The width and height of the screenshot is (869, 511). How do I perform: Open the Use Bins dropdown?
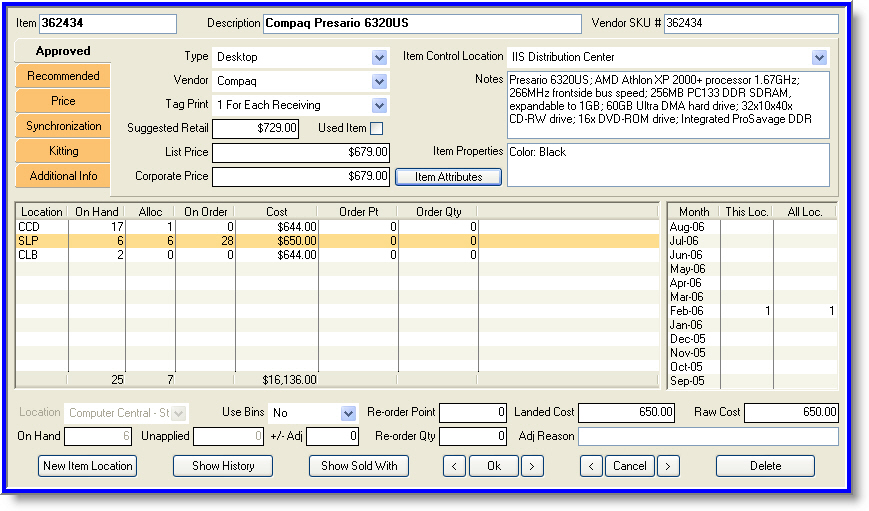click(348, 413)
